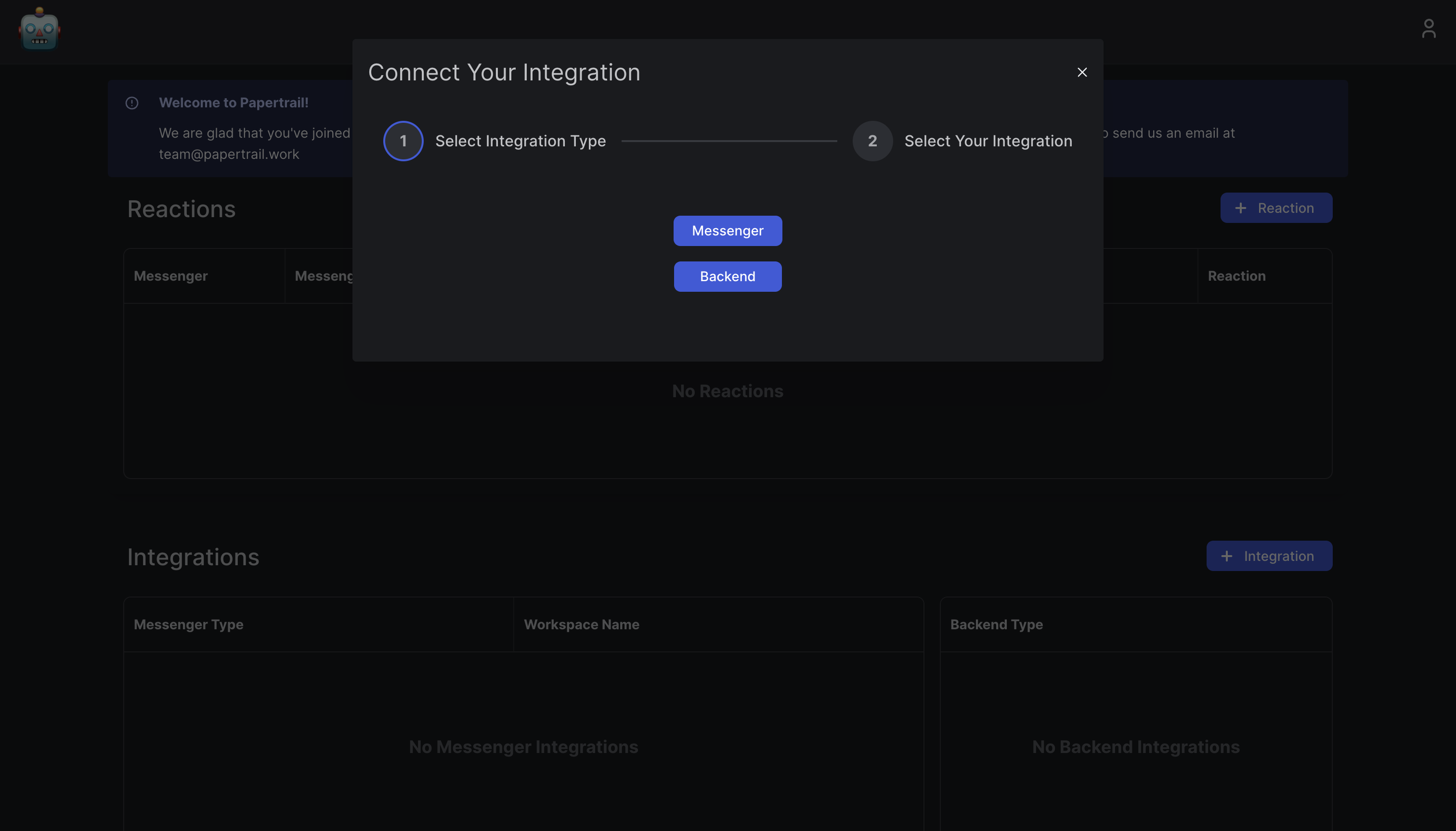This screenshot has height=831, width=1456.
Task: Click the Papertrail robot logo
Action: pyautogui.click(x=39, y=30)
